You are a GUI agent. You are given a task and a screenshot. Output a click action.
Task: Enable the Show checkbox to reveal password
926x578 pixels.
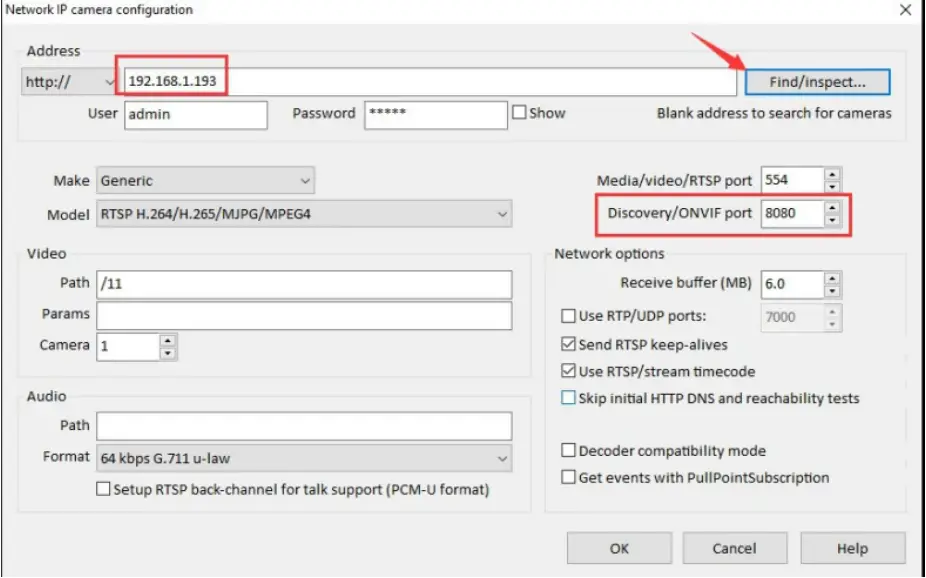click(x=519, y=113)
